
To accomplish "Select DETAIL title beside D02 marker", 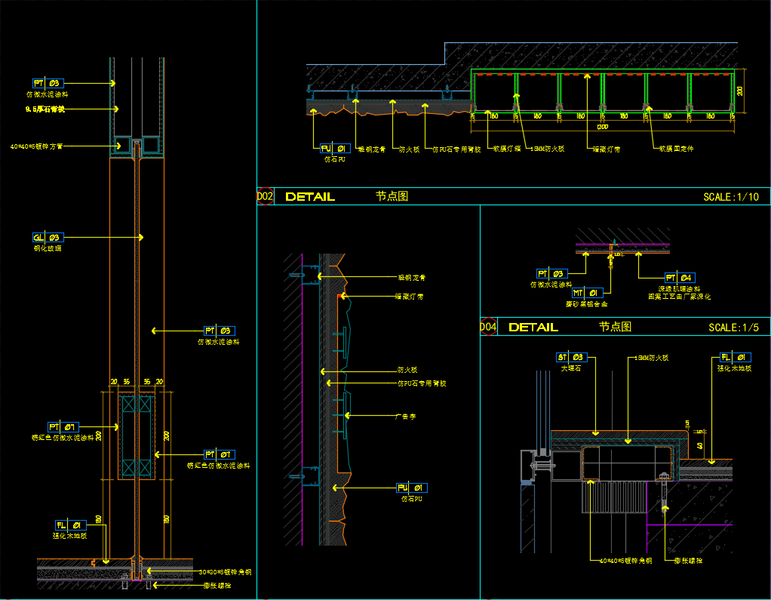I will coord(310,197).
